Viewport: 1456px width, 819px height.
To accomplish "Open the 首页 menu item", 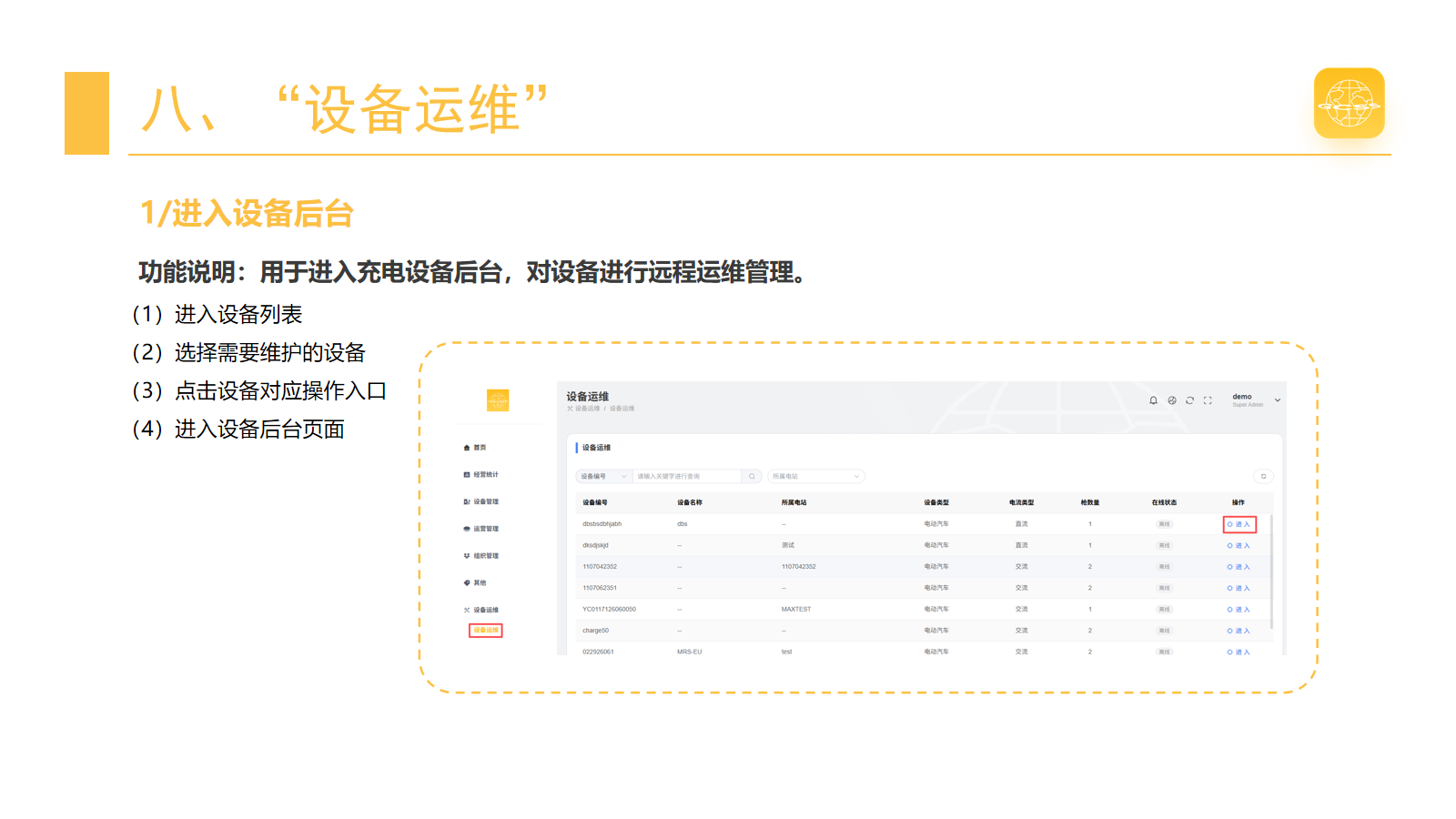I will tap(480, 448).
